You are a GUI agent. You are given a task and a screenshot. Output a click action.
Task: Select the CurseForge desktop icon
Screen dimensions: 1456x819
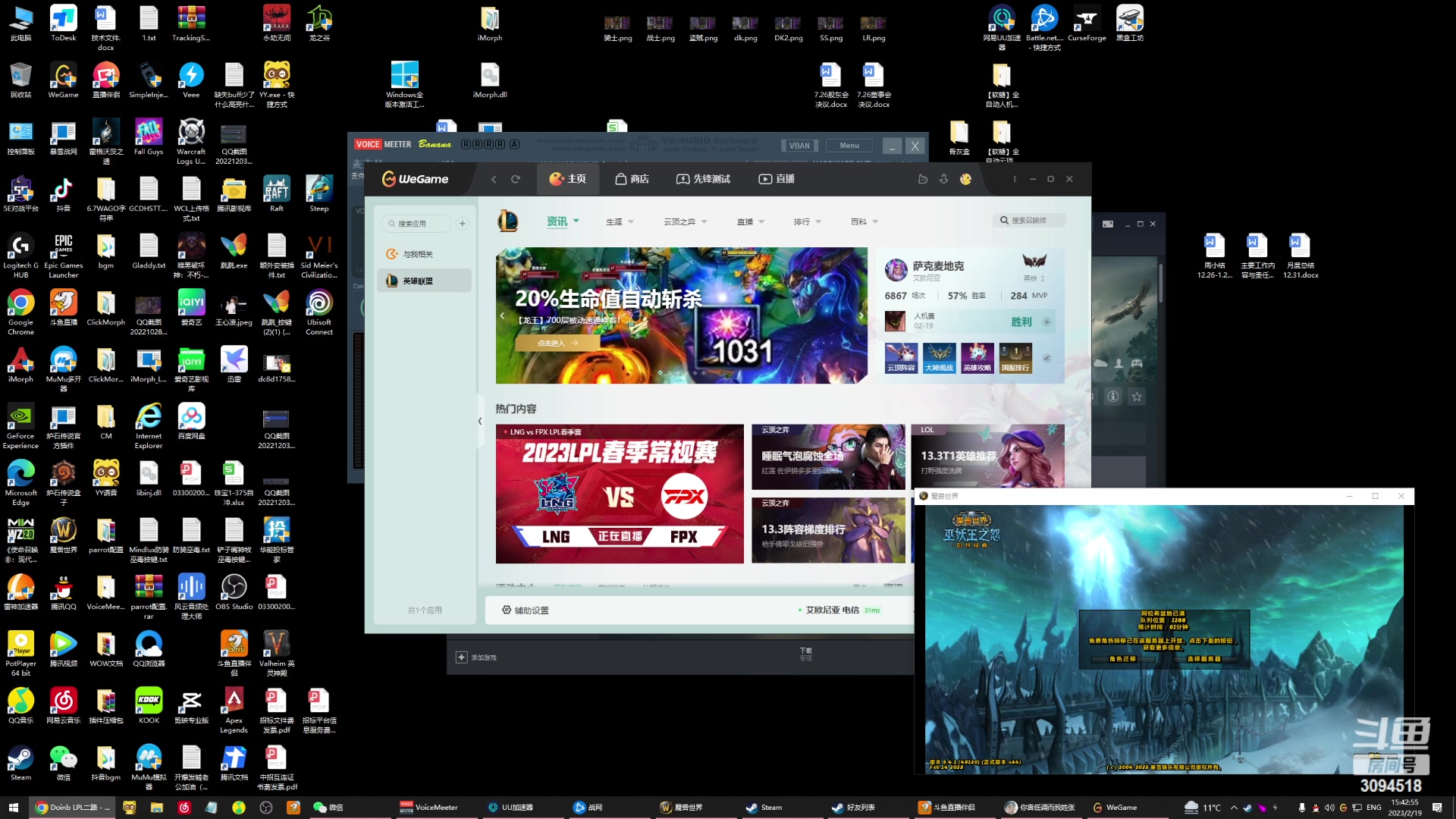[1087, 23]
